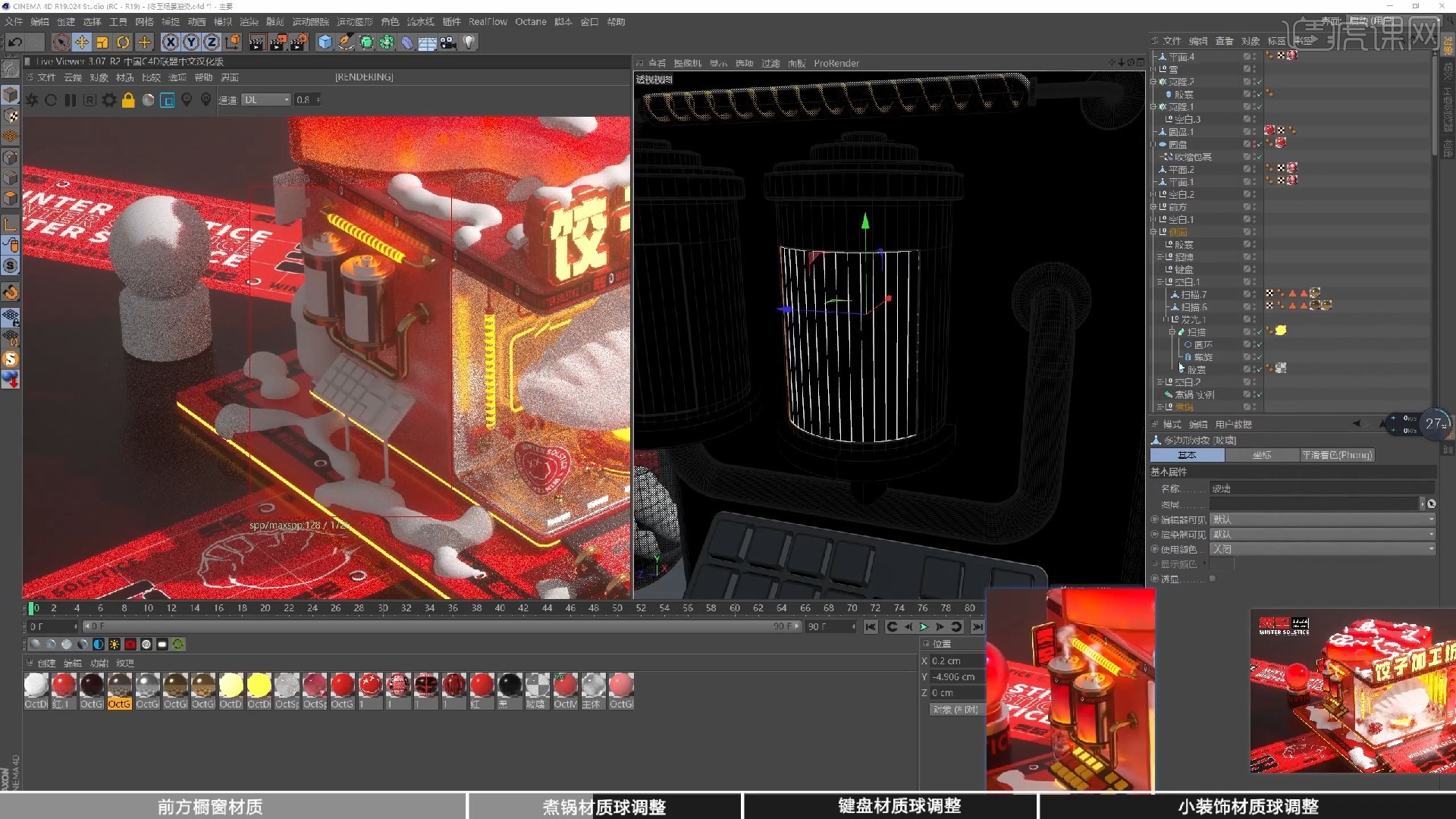Screen dimensions: 1456x819
Task: Collapse the 扫描 sweep object
Action: pyautogui.click(x=1172, y=332)
